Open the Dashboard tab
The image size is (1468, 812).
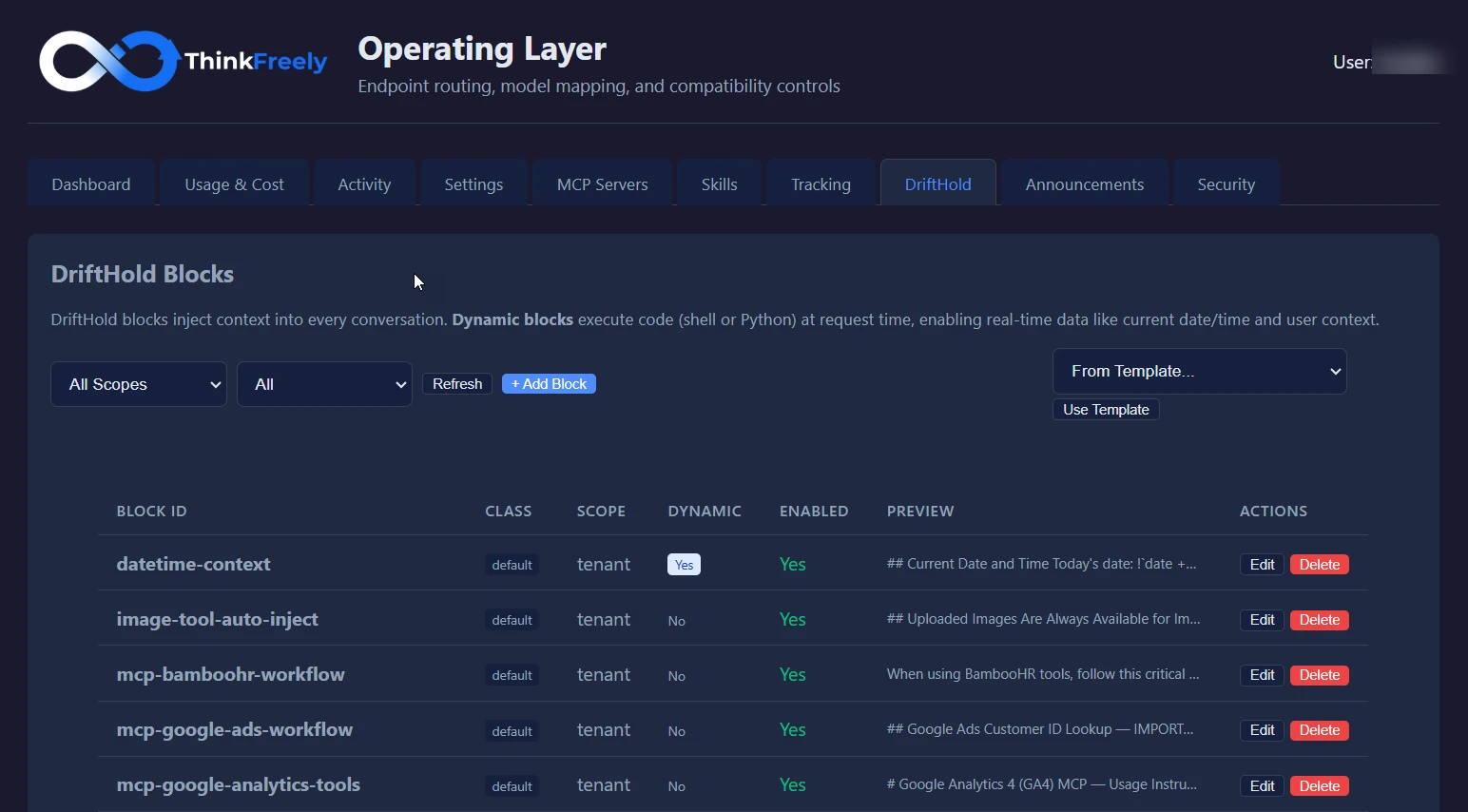click(91, 184)
